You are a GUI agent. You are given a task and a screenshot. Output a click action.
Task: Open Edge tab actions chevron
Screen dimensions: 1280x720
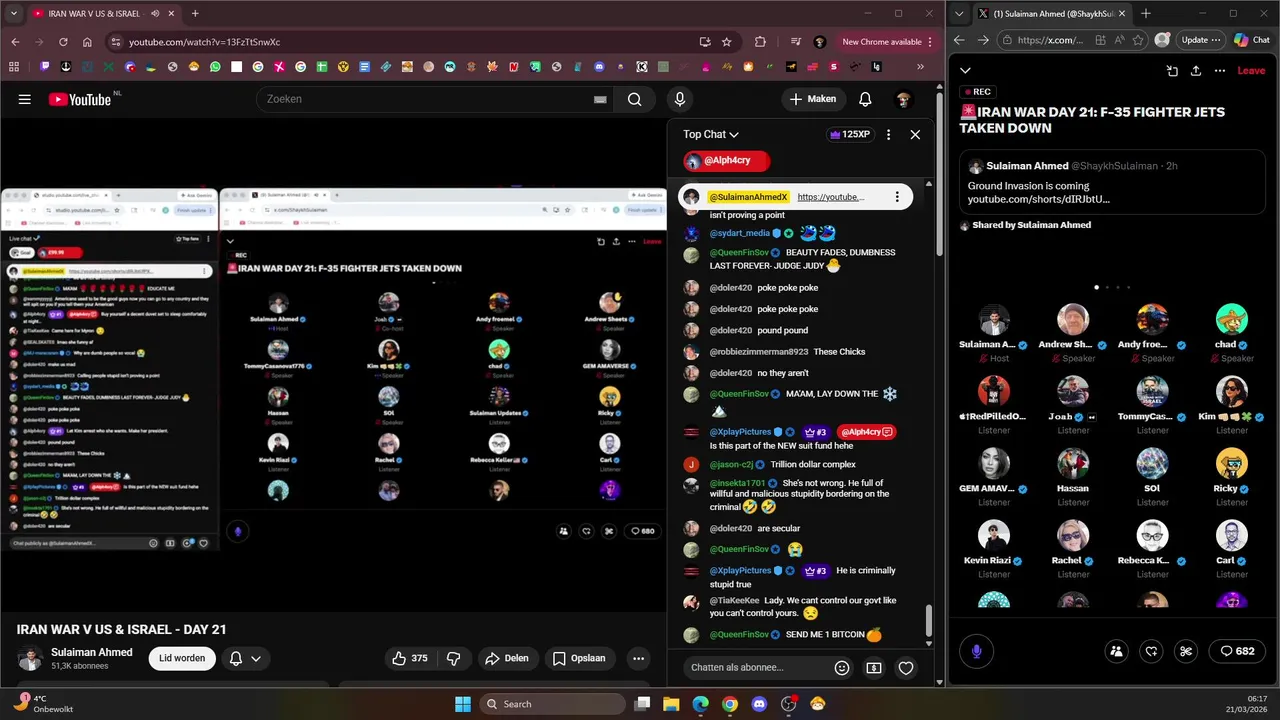pos(961,14)
